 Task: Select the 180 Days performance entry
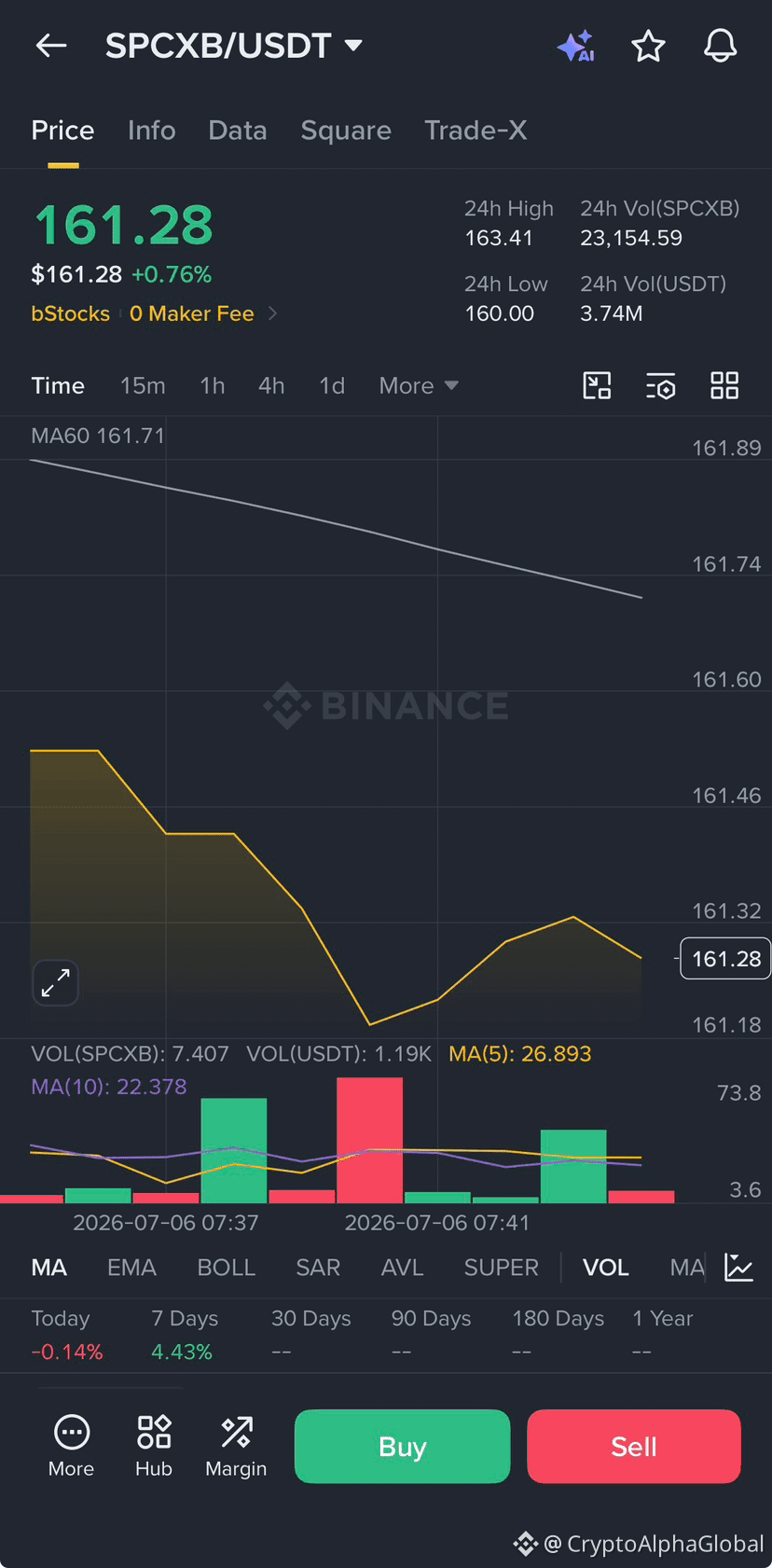(x=558, y=1335)
